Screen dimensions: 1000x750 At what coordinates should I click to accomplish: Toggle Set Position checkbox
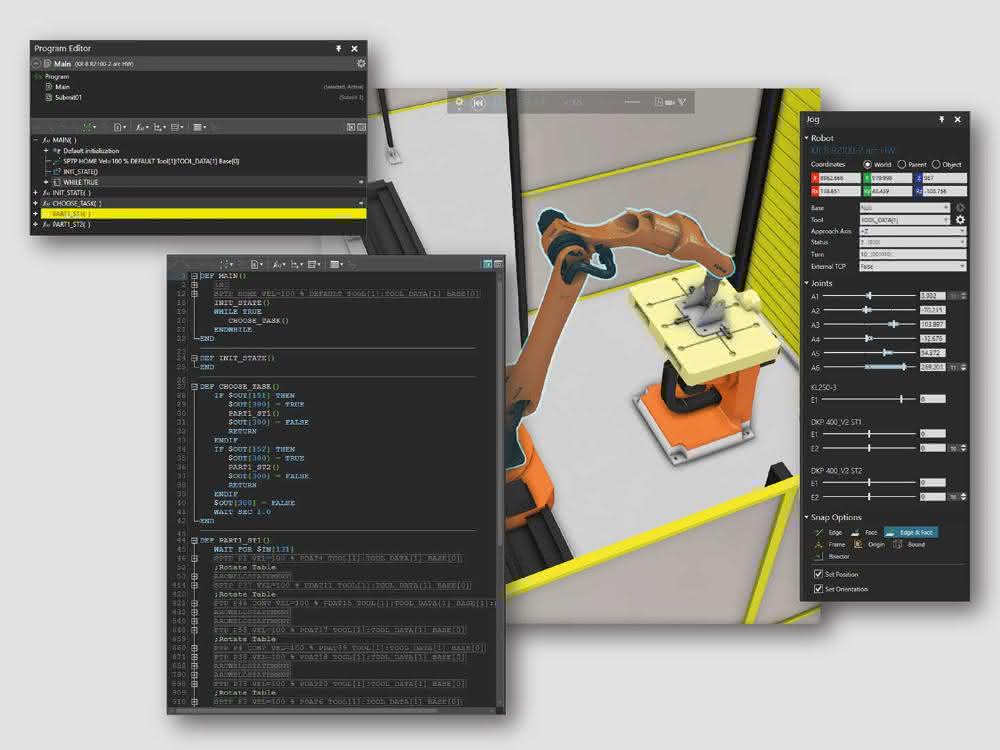pyautogui.click(x=818, y=574)
